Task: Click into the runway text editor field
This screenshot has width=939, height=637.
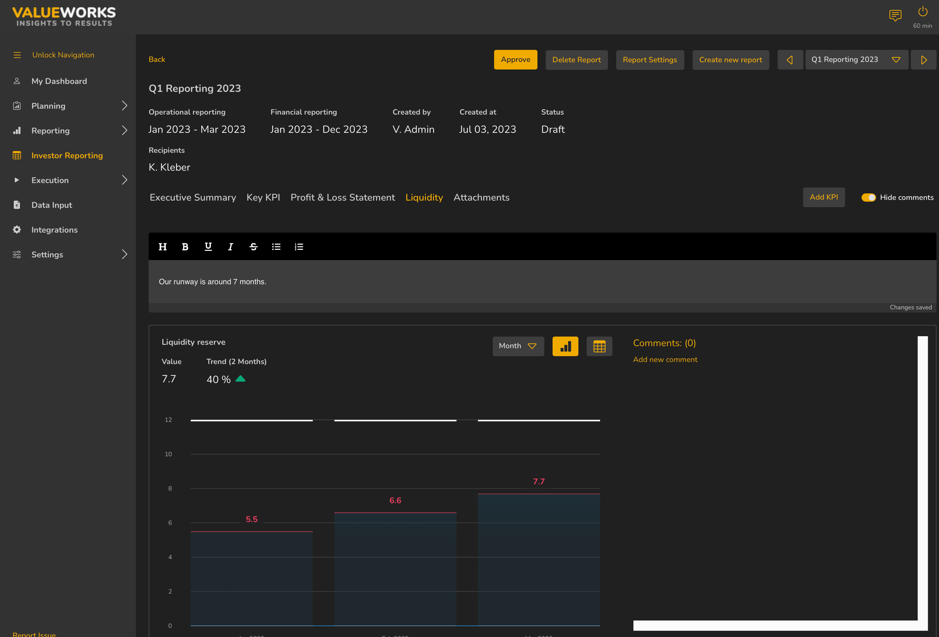Action: pos(542,282)
